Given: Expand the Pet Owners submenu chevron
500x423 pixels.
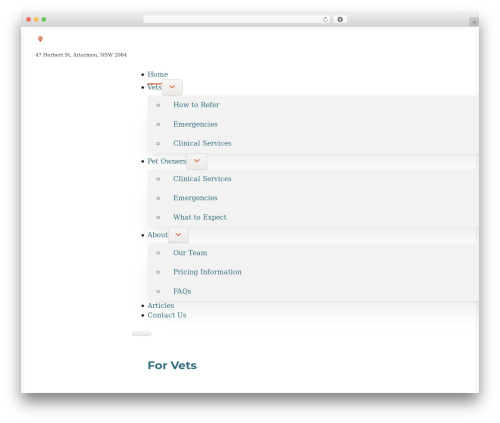Looking at the screenshot, I should pyautogui.click(x=197, y=161).
